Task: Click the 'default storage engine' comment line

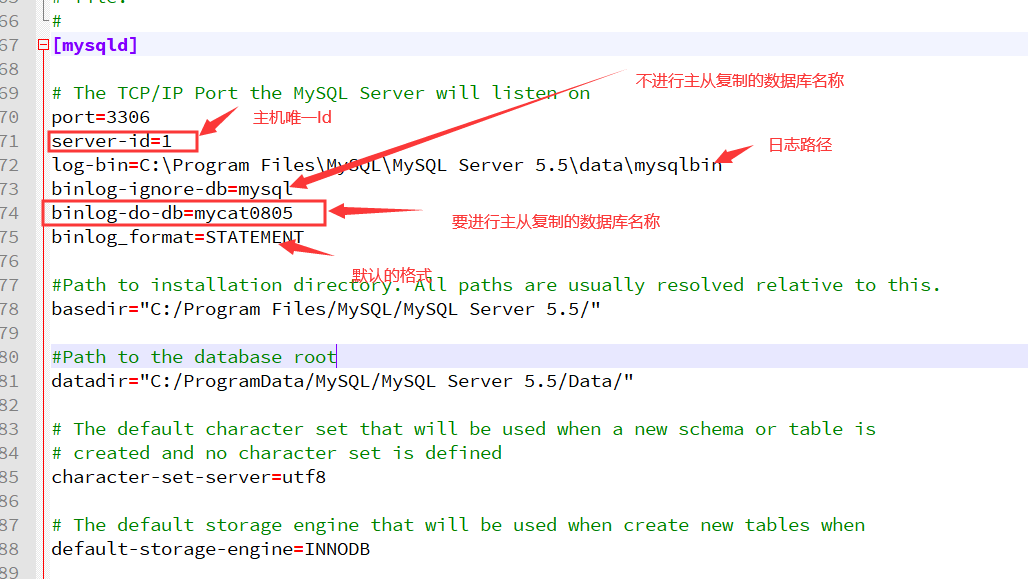Action: pyautogui.click(x=458, y=525)
